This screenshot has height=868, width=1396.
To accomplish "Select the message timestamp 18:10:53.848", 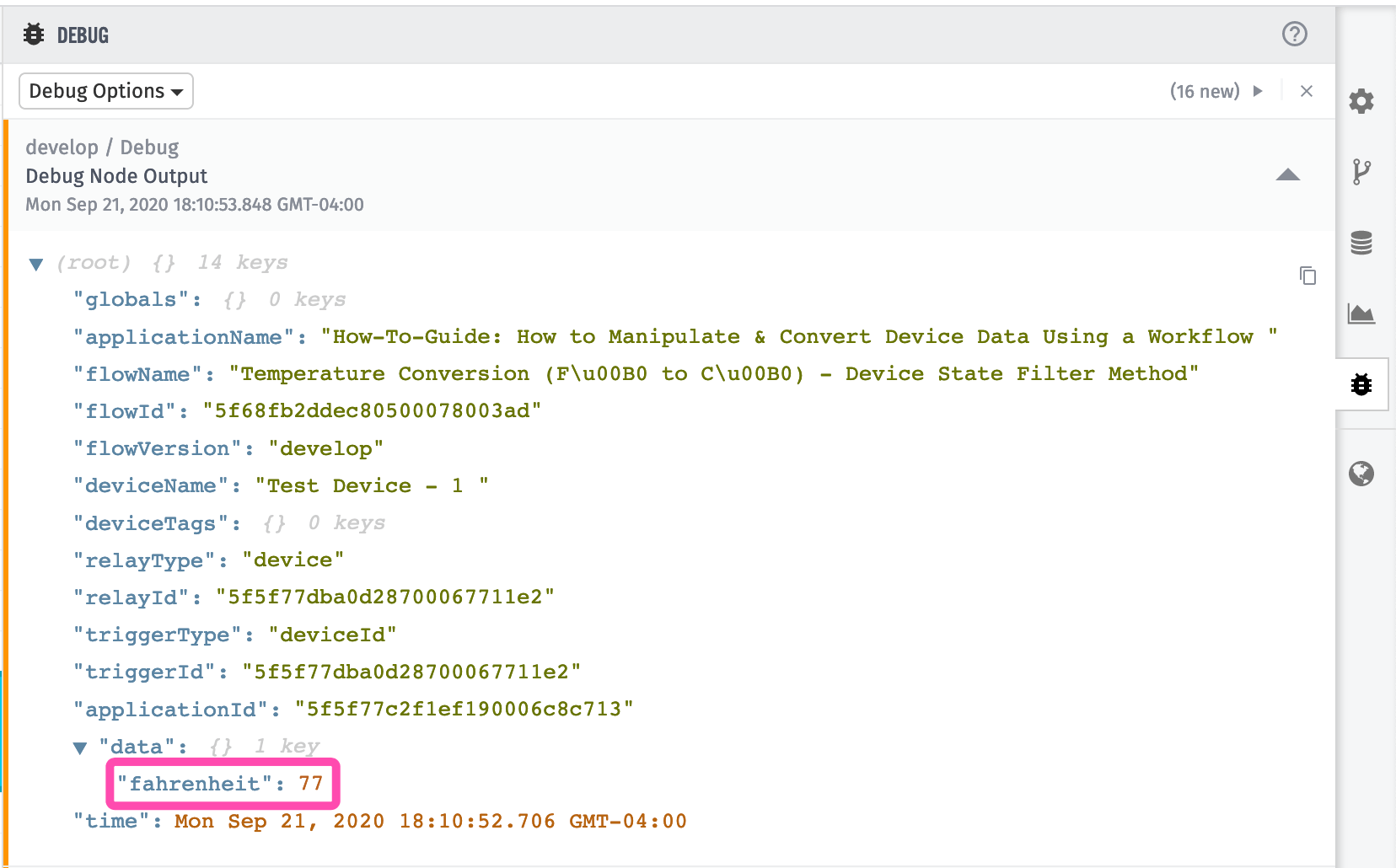I will tap(195, 205).
